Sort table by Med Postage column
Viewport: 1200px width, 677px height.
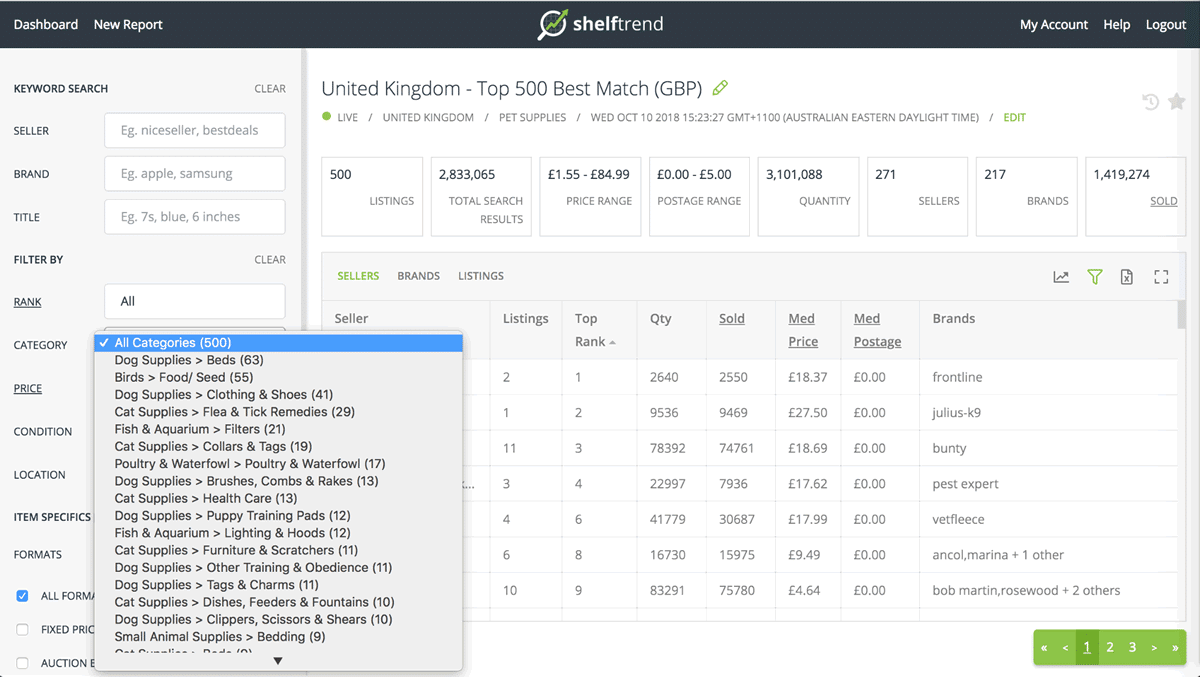[877, 330]
